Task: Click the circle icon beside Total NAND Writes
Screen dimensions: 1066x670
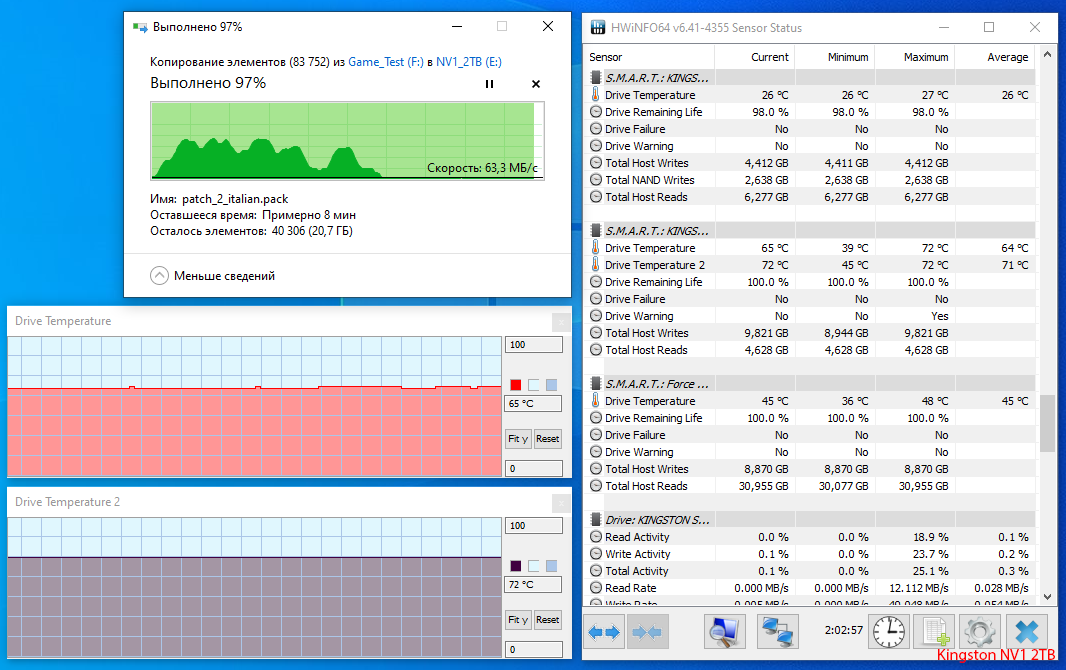Action: (x=596, y=180)
